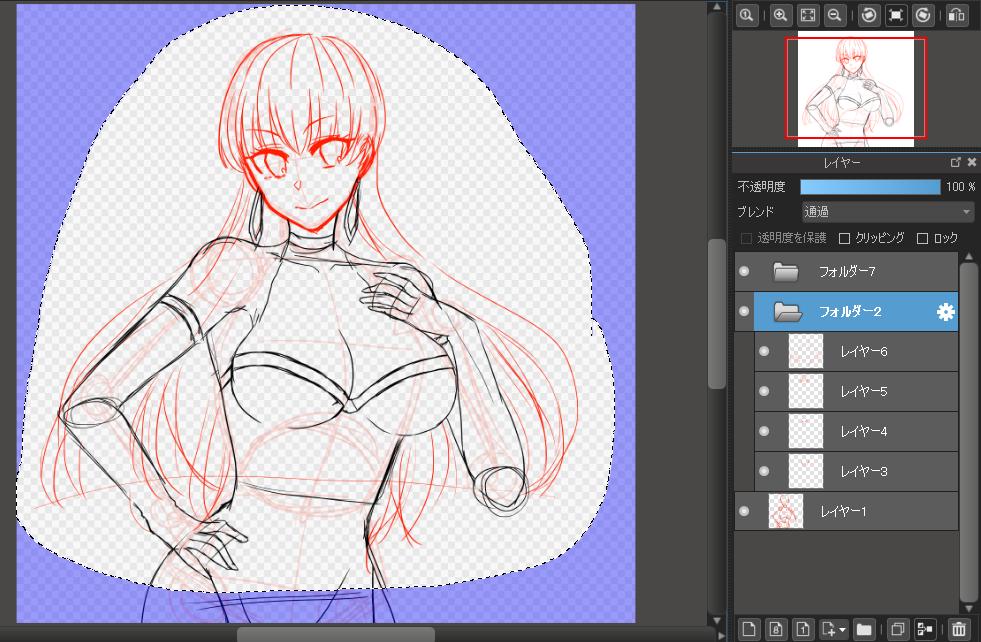Toggle visibility of レイヤー1
Image resolution: width=981 pixels, height=642 pixels.
pyautogui.click(x=744, y=511)
